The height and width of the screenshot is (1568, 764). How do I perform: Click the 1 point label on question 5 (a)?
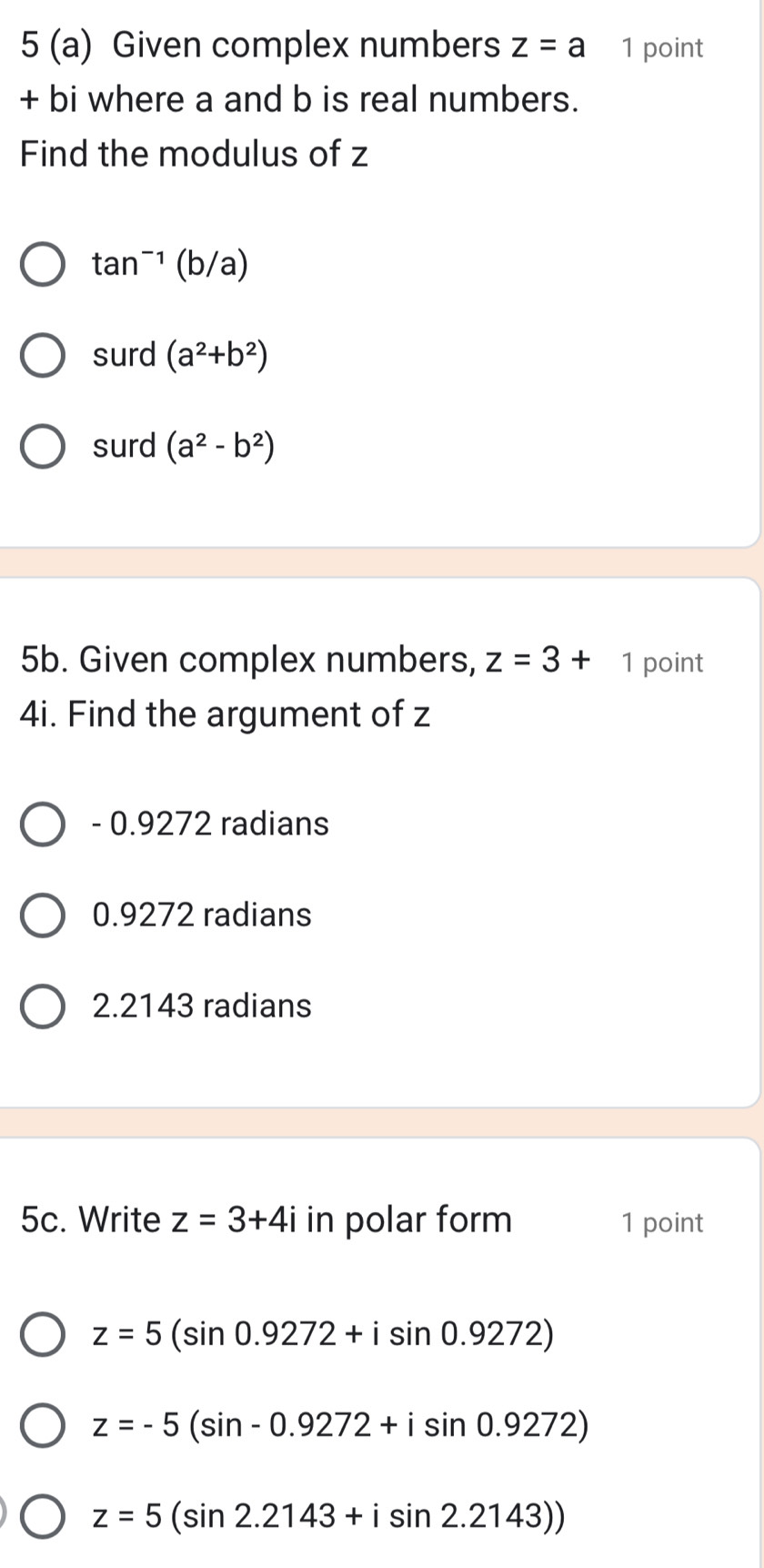(662, 48)
